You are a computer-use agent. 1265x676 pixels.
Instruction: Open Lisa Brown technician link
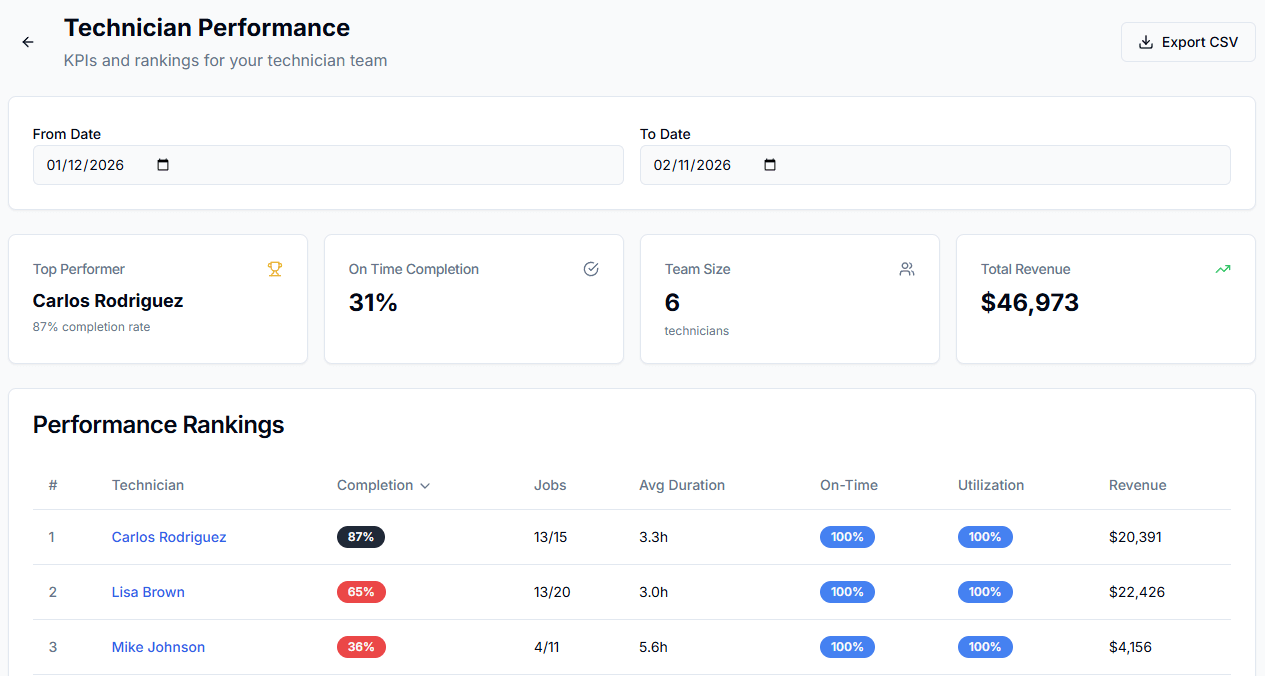pos(148,592)
